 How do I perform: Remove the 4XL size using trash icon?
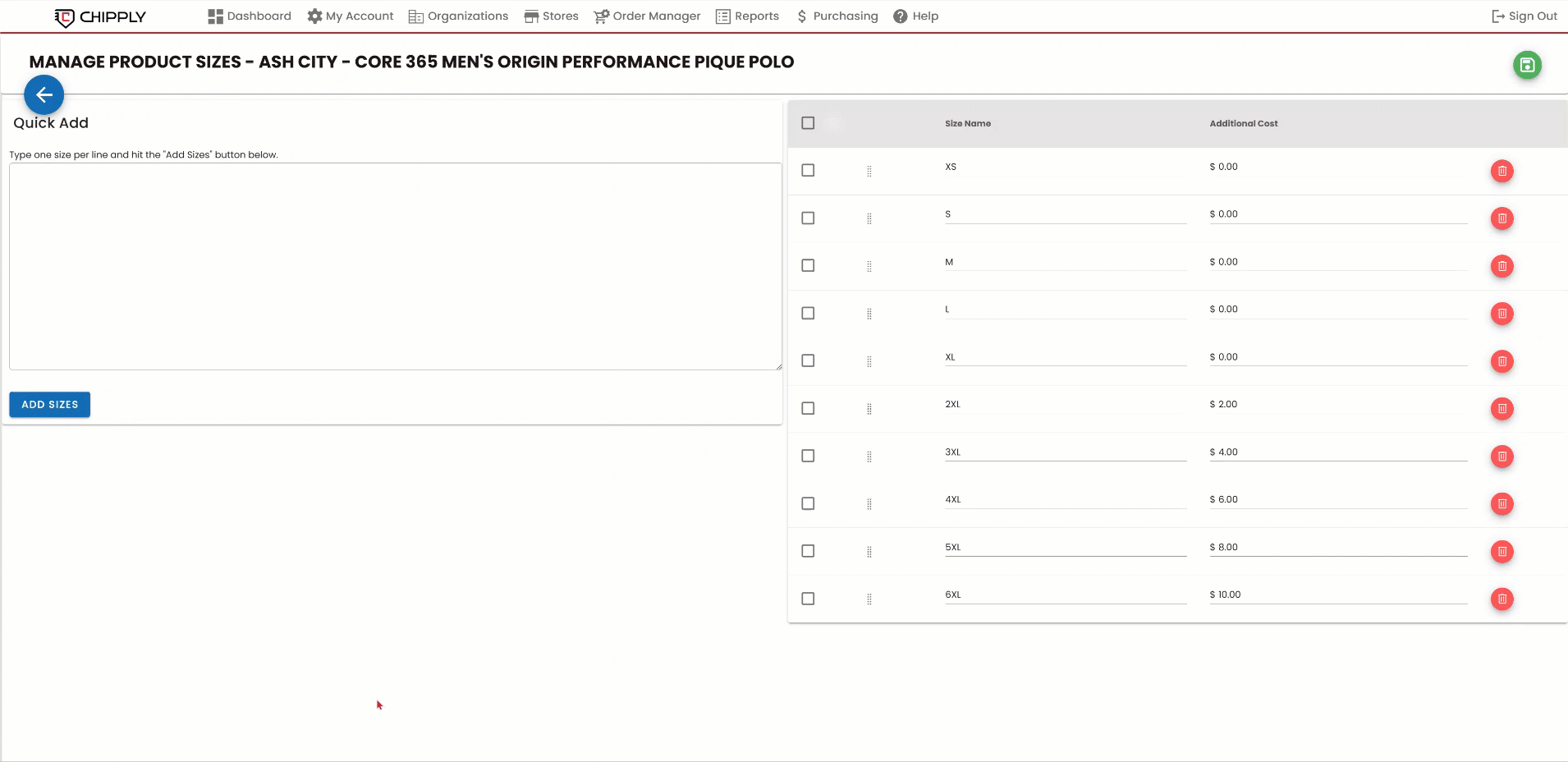point(1502,504)
